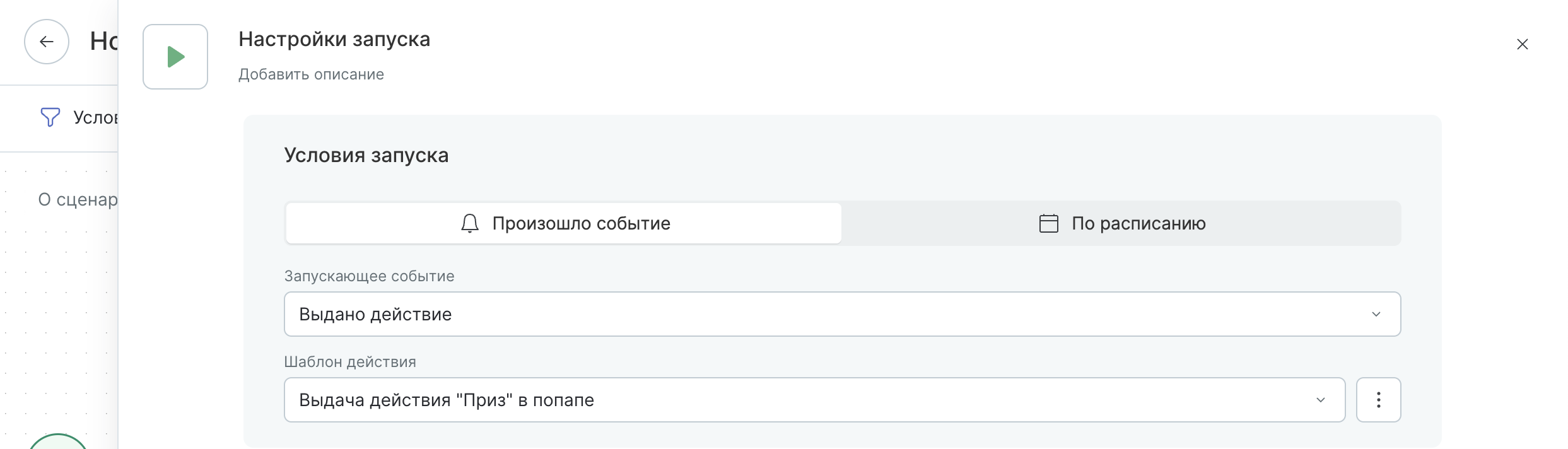Switch to Произошло событие tab
Image resolution: width=1568 pixels, height=449 pixels.
(563, 223)
